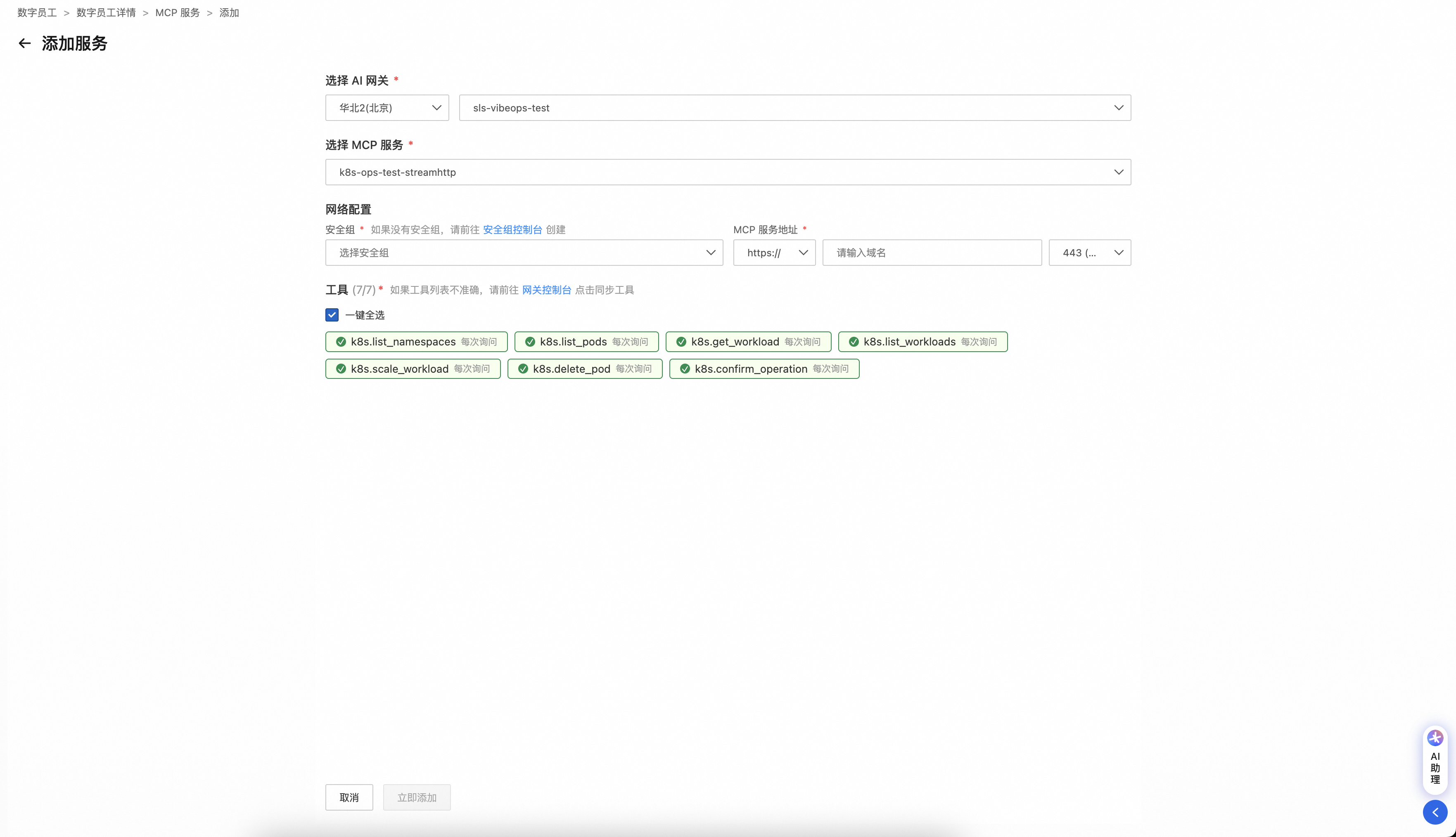
Task: Click green check icon on k8s.list_namespaces
Action: (x=341, y=341)
